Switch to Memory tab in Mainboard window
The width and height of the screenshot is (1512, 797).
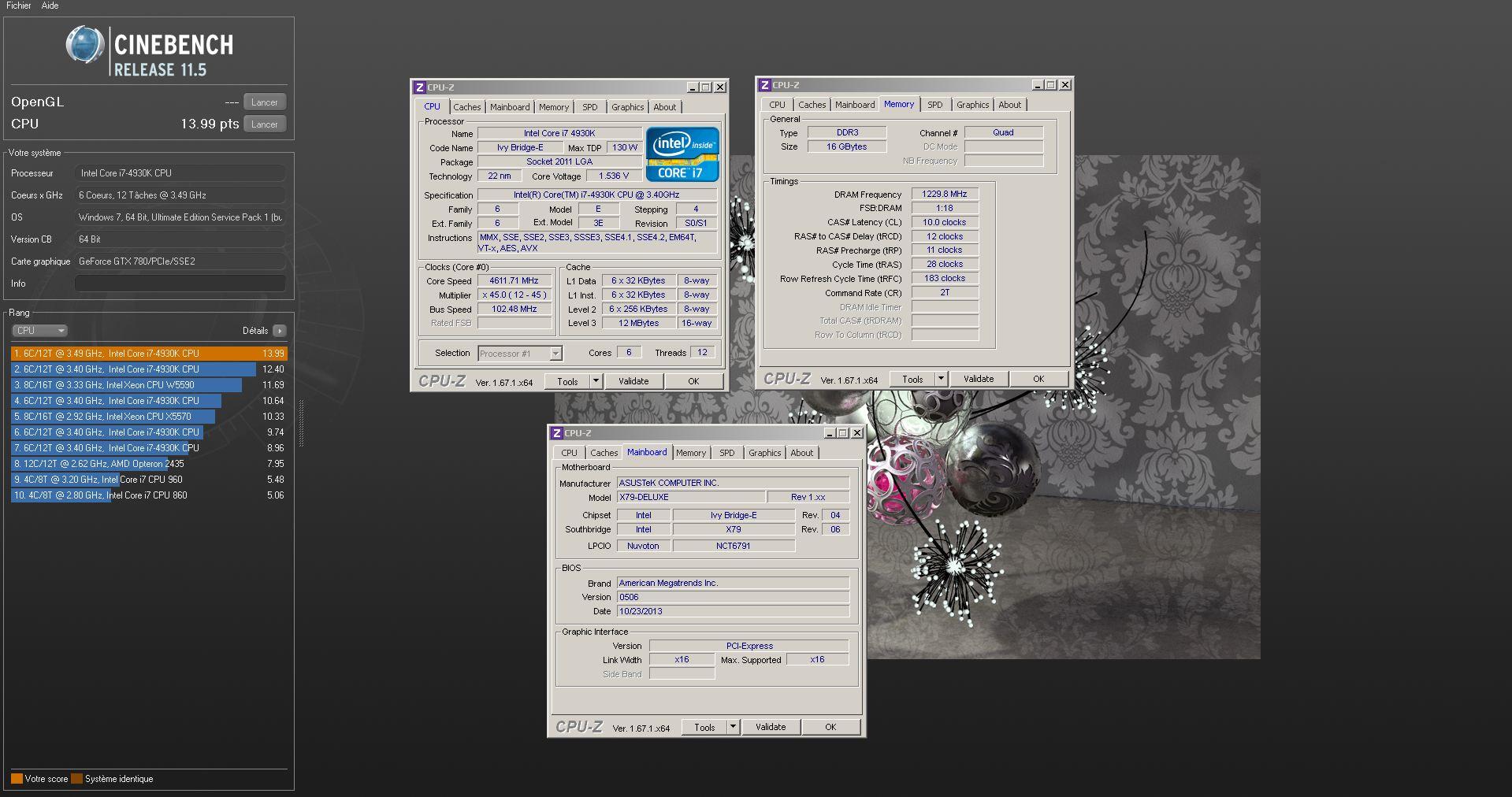click(x=691, y=453)
